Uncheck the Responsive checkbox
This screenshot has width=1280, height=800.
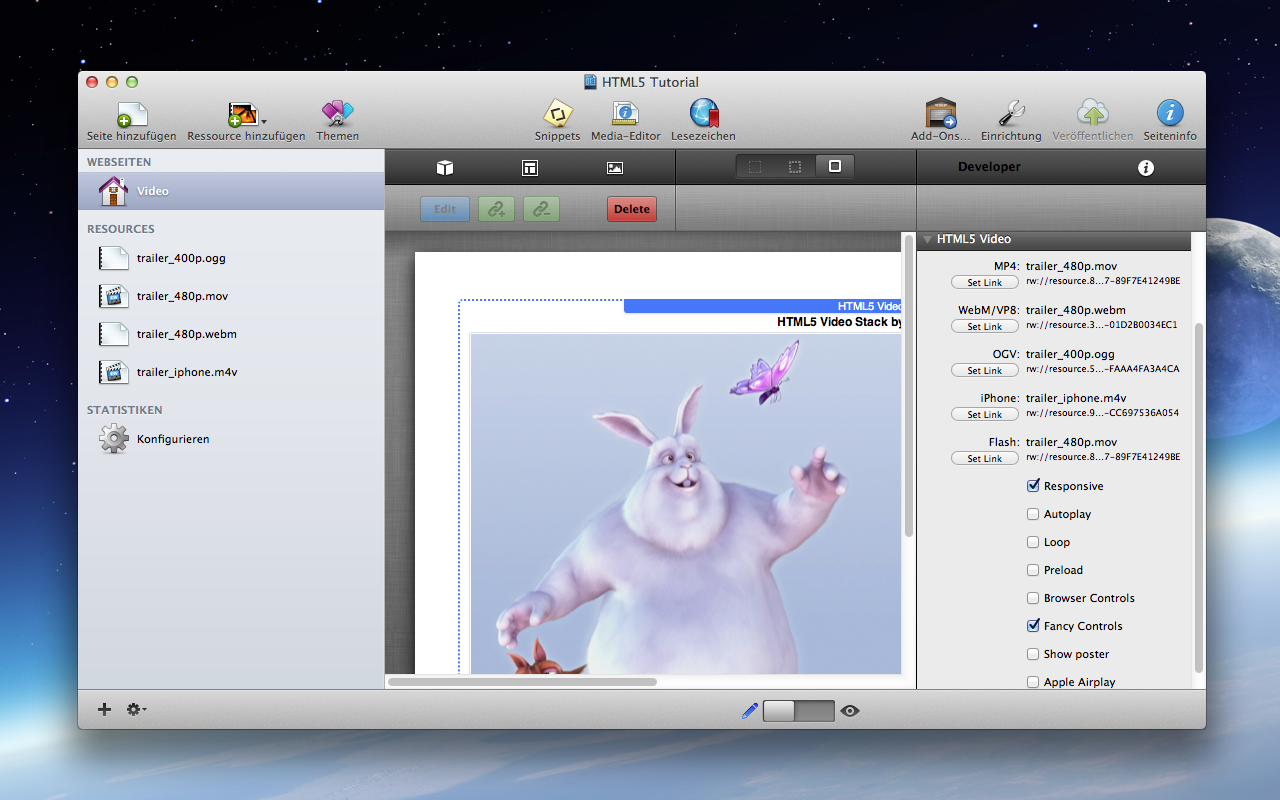[x=1033, y=486]
